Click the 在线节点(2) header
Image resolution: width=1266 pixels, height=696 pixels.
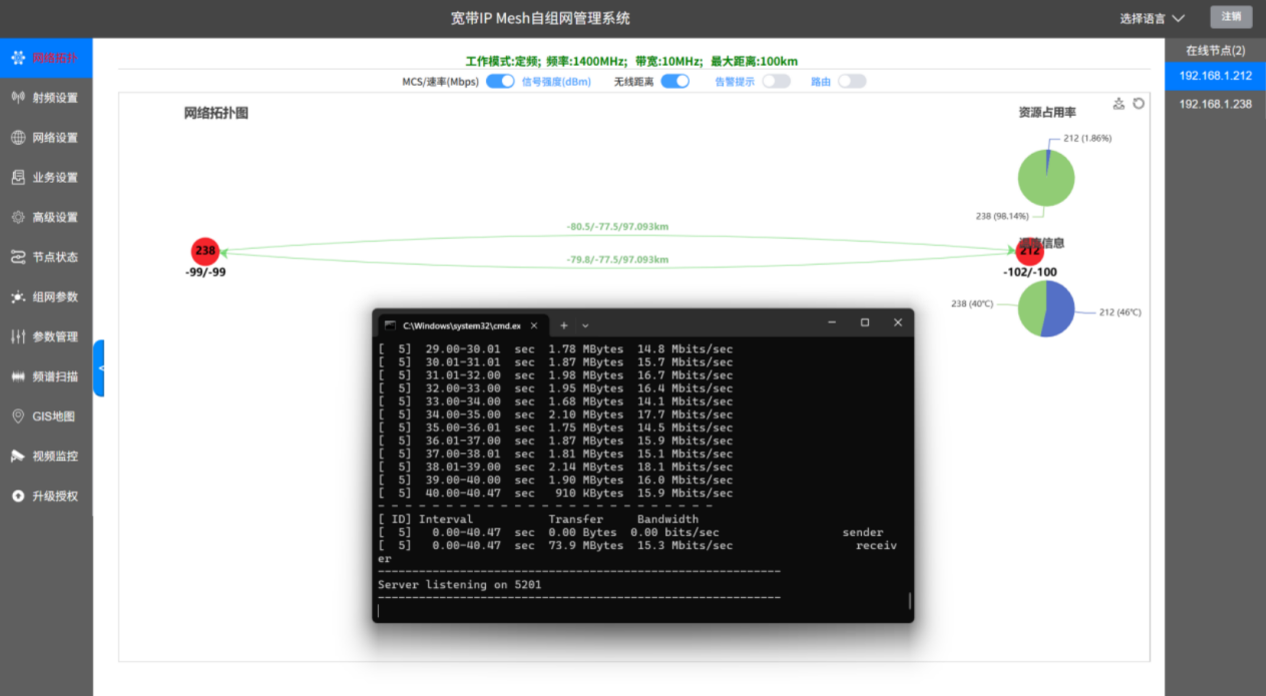click(1215, 50)
